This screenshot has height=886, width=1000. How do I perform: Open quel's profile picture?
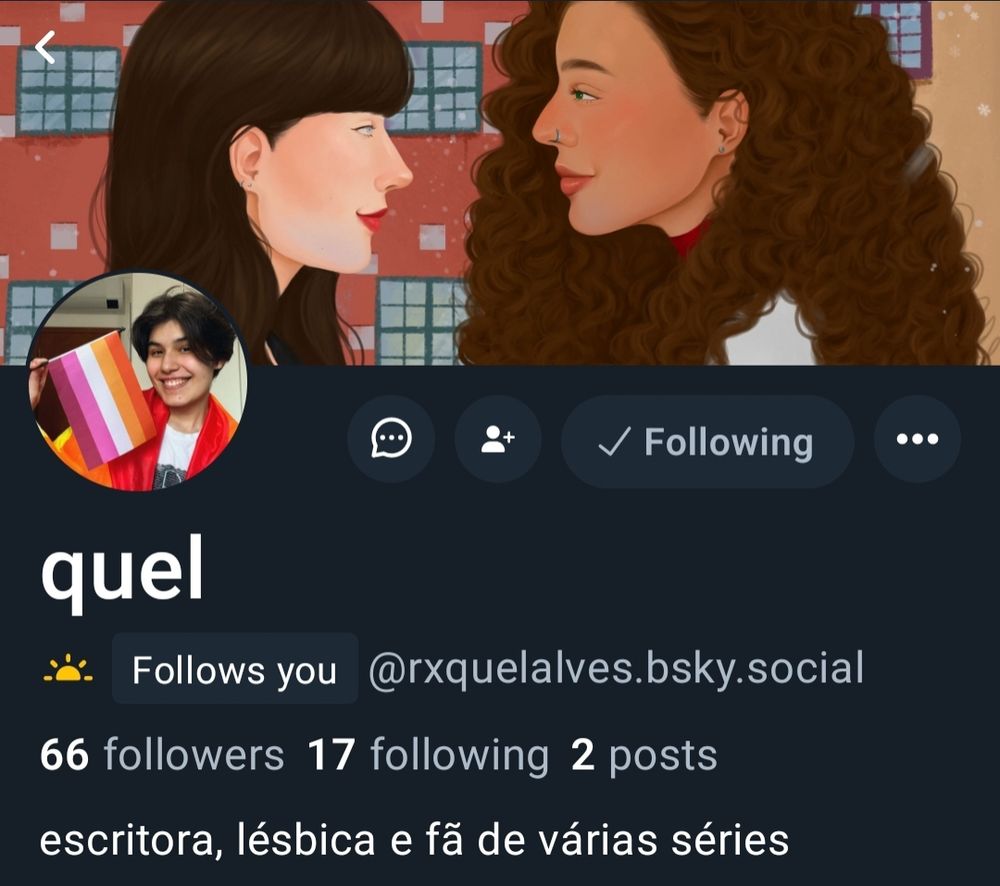pos(137,381)
